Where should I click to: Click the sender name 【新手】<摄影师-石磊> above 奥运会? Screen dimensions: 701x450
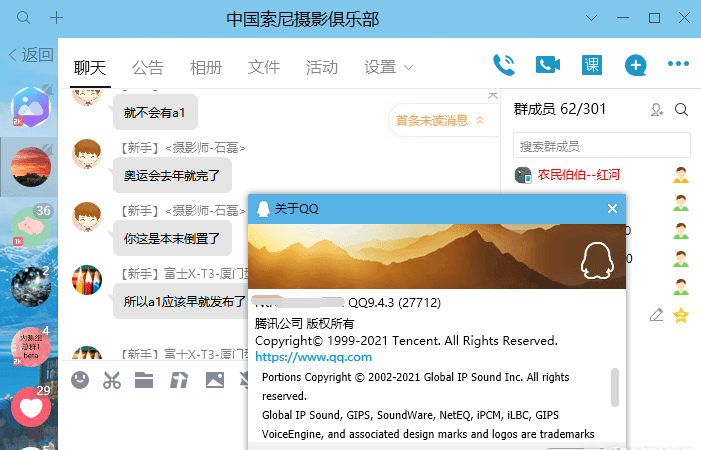tap(183, 147)
